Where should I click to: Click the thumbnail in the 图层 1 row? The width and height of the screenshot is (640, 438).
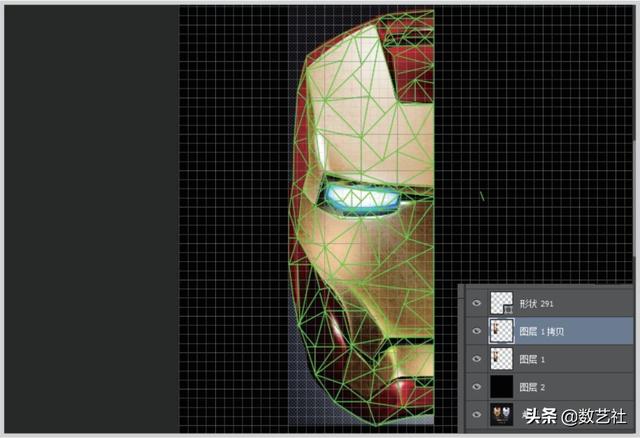[501, 359]
